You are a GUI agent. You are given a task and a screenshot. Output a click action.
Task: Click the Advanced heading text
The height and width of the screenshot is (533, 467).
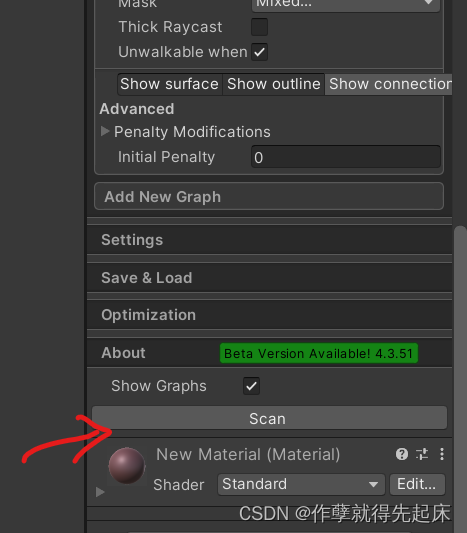point(137,109)
